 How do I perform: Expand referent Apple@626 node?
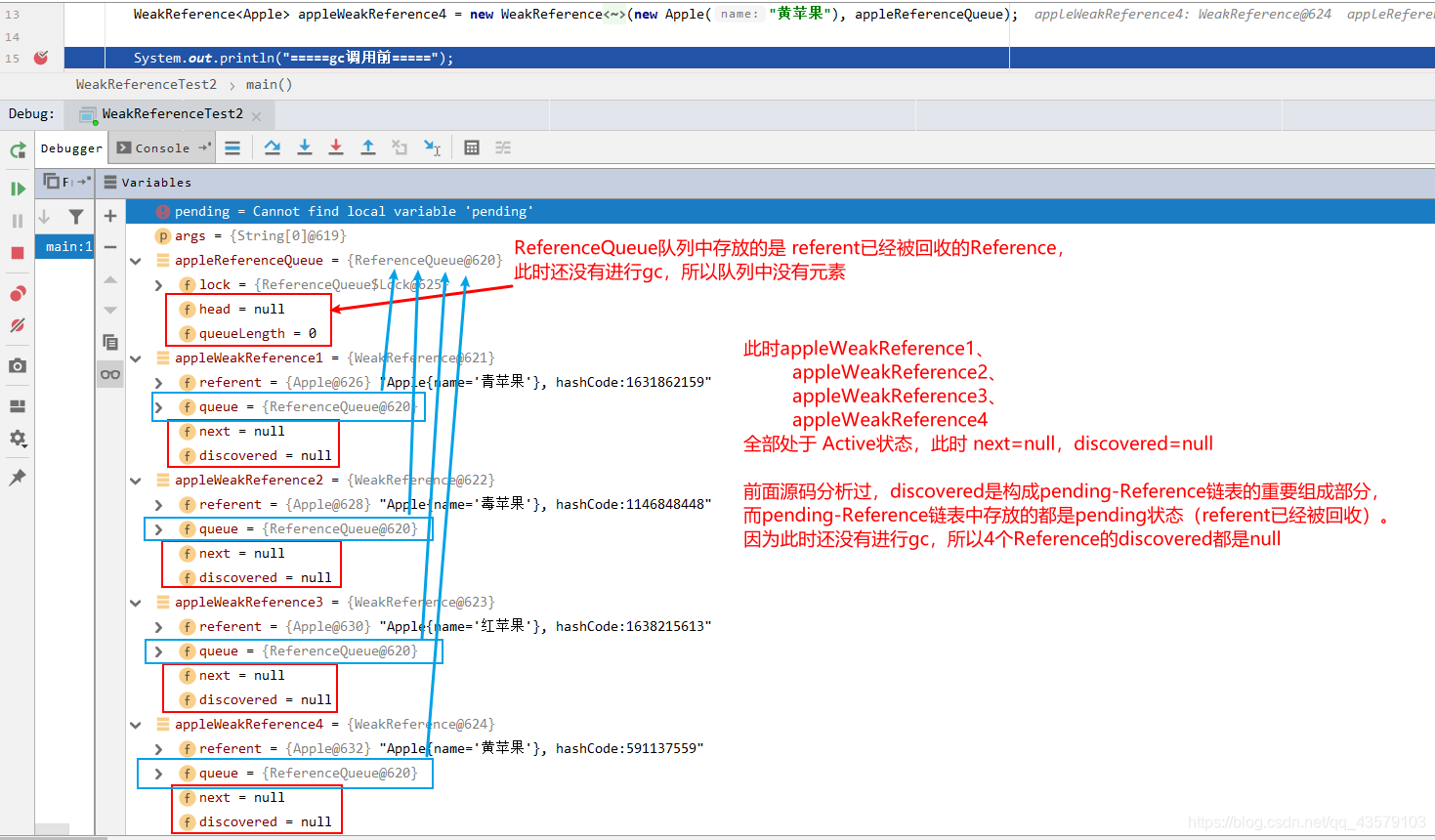point(158,383)
